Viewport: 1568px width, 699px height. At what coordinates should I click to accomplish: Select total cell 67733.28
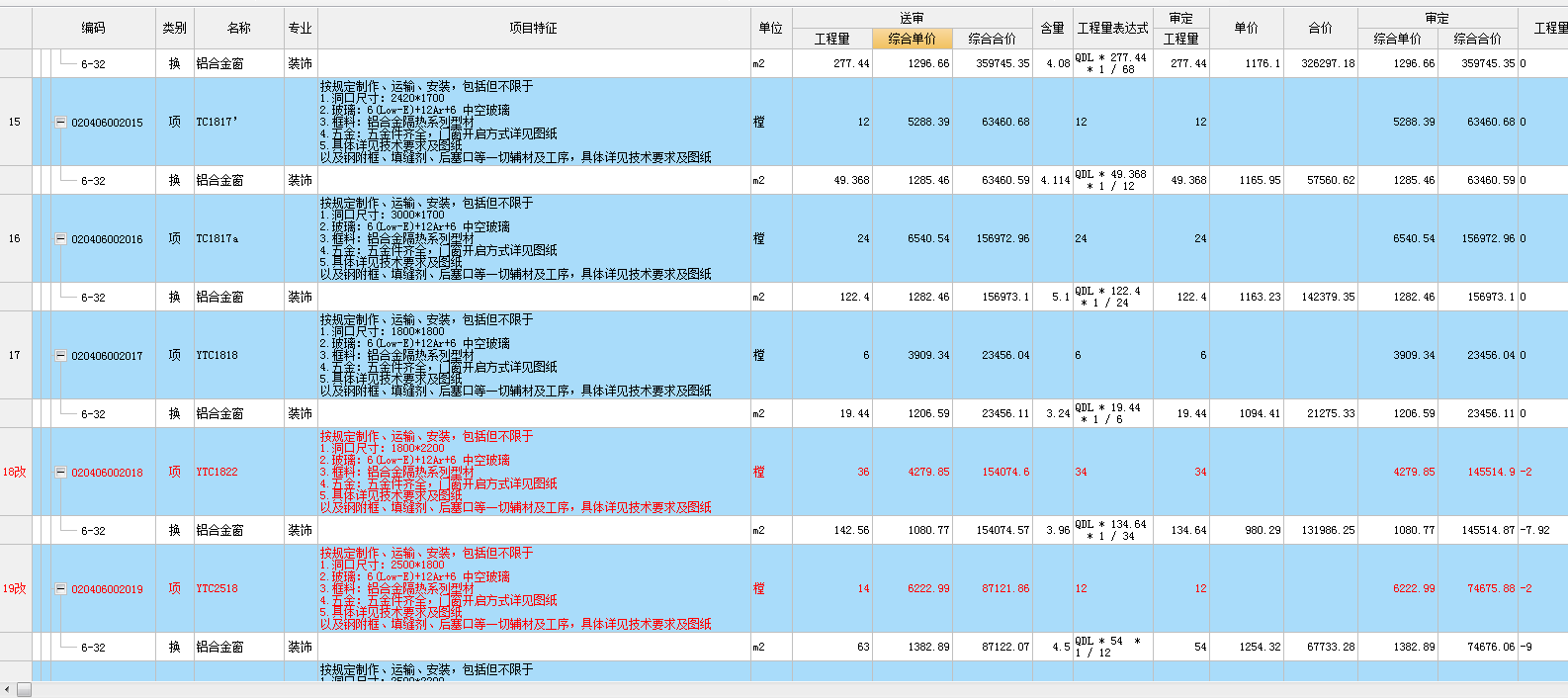click(1321, 648)
